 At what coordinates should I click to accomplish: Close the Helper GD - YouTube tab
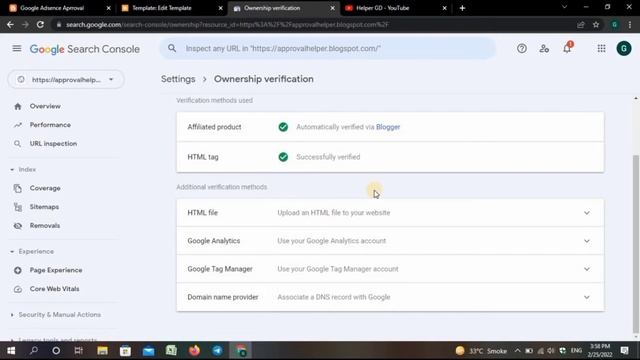click(444, 8)
